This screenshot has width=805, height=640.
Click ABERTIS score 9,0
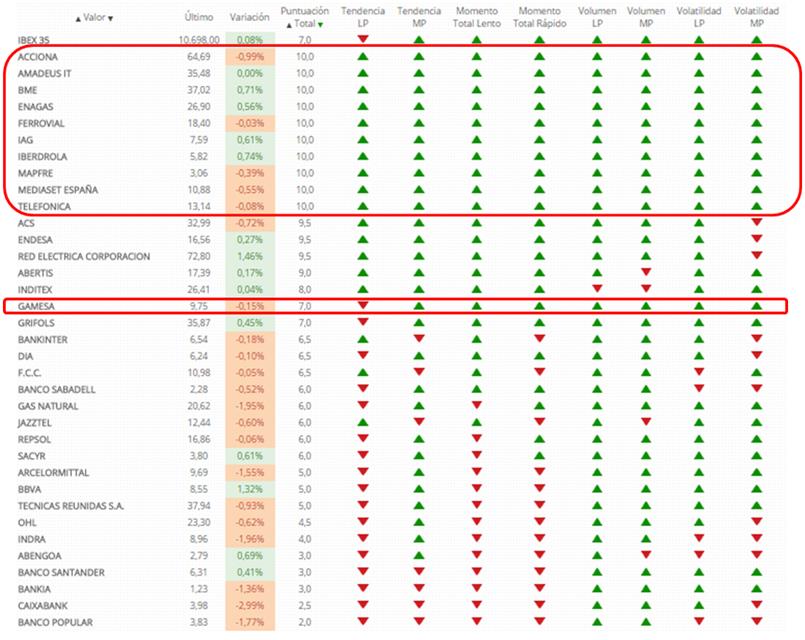pyautogui.click(x=304, y=273)
